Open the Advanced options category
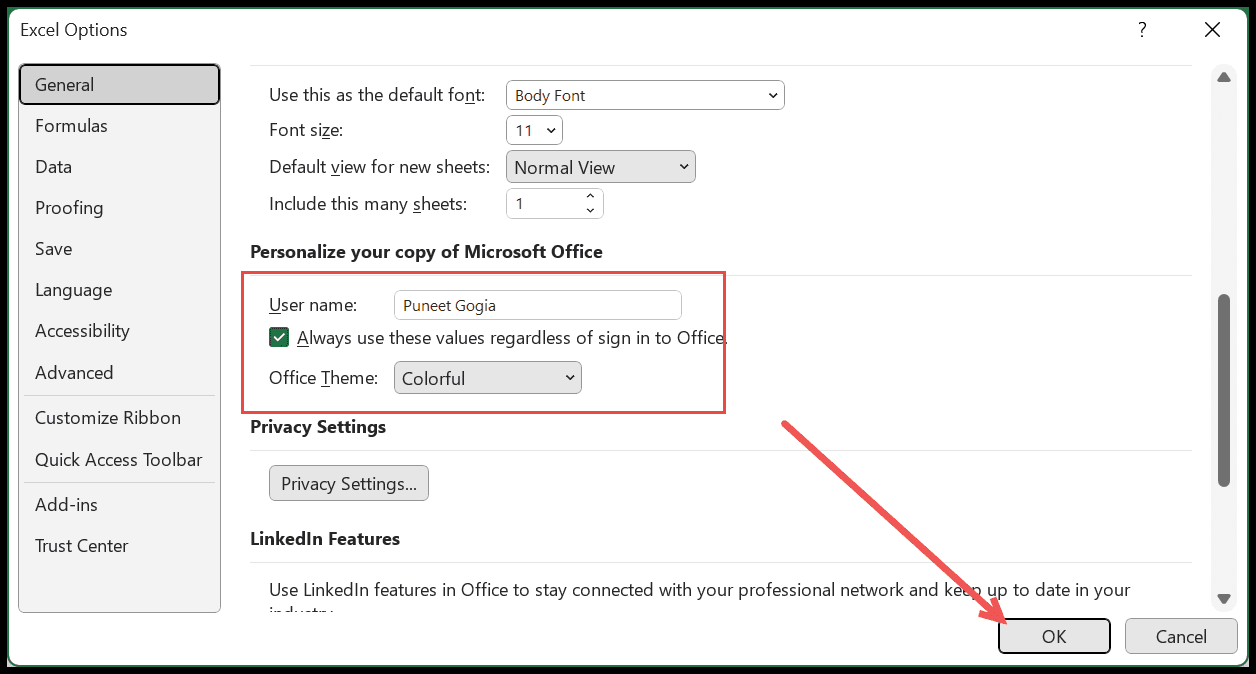The height and width of the screenshot is (674, 1256). point(74,373)
